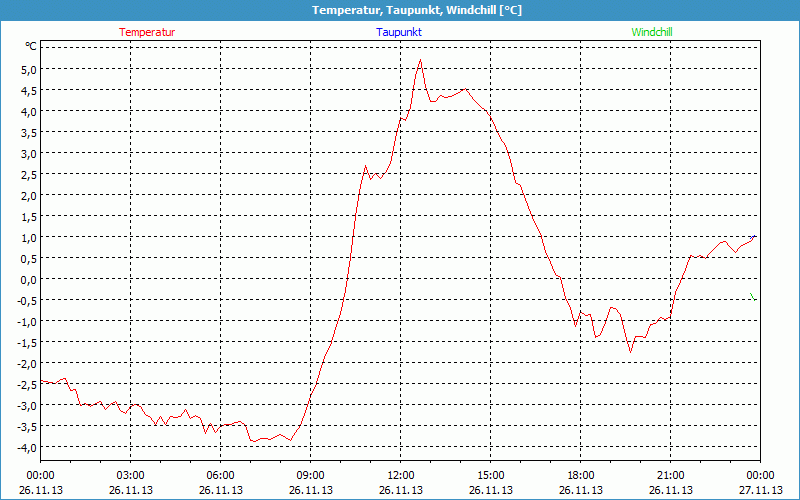Viewport: 800px width, 500px height.
Task: Click the chart title bar text
Action: [x=400, y=10]
